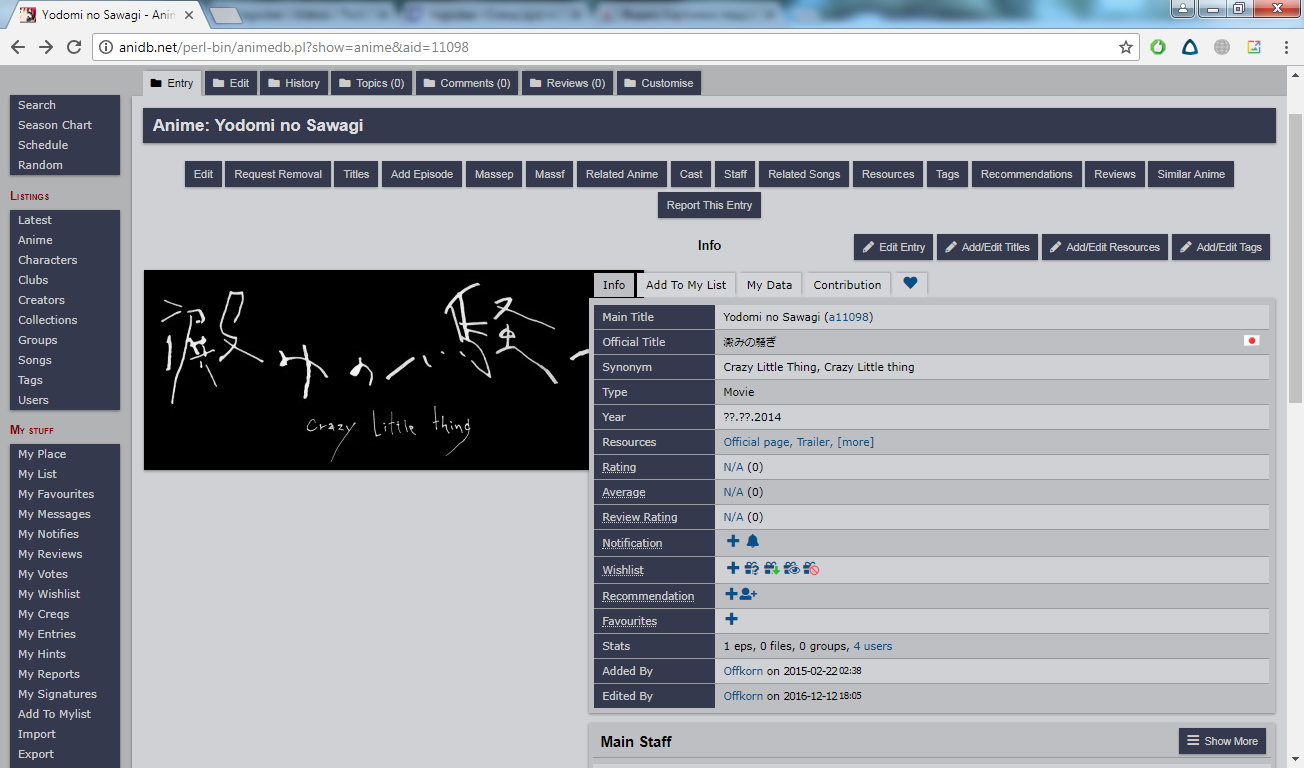Open the History tab
The width and height of the screenshot is (1304, 768).
[x=294, y=83]
